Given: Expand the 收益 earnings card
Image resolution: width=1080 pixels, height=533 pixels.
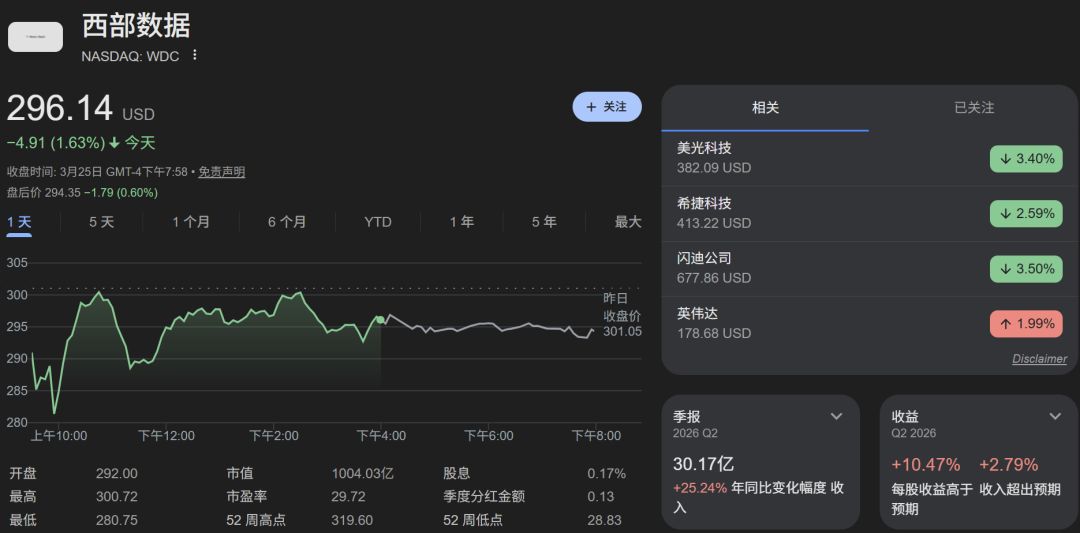Looking at the screenshot, I should (x=1055, y=416).
